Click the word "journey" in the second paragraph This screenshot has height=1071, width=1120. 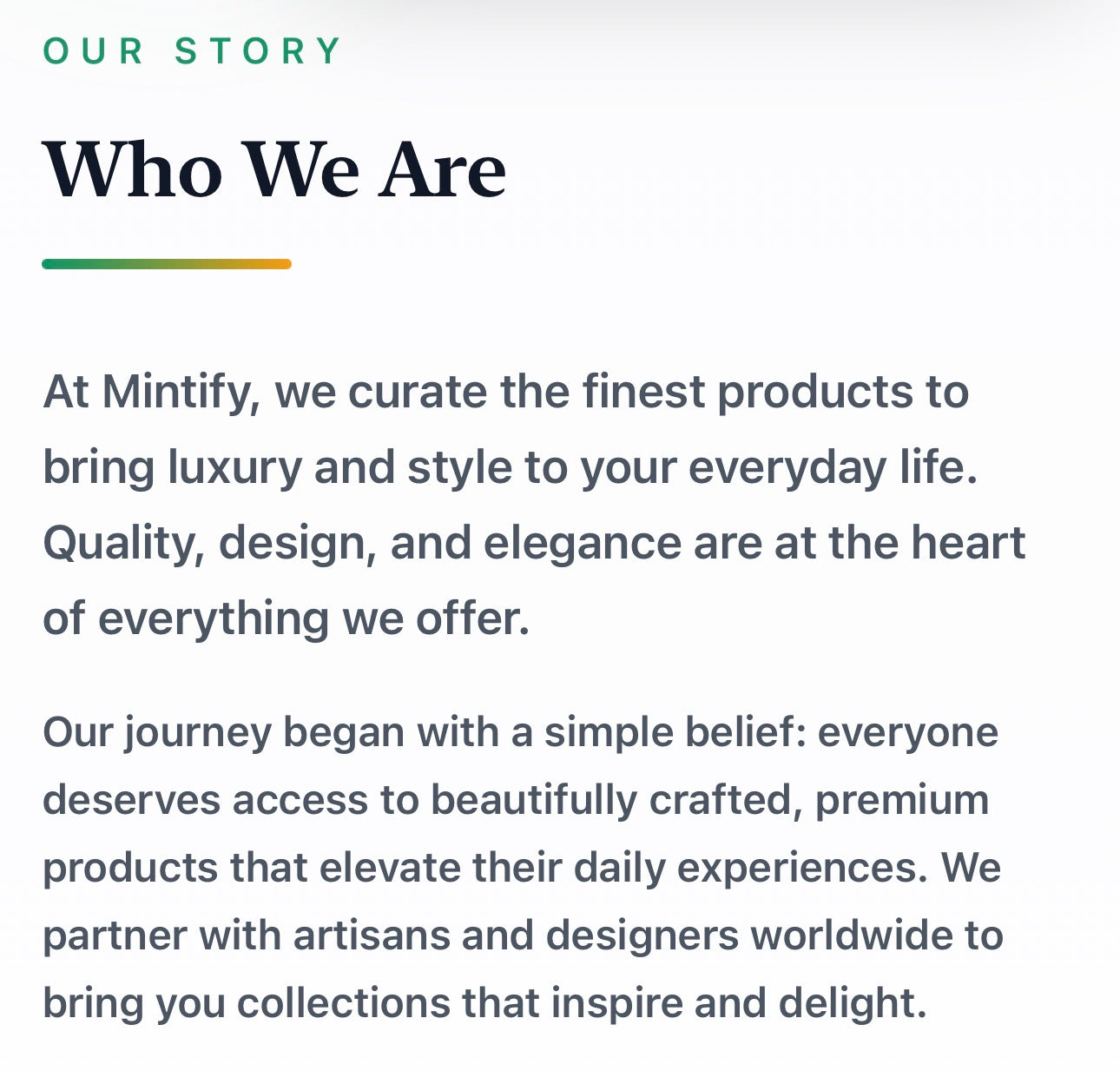coord(198,732)
